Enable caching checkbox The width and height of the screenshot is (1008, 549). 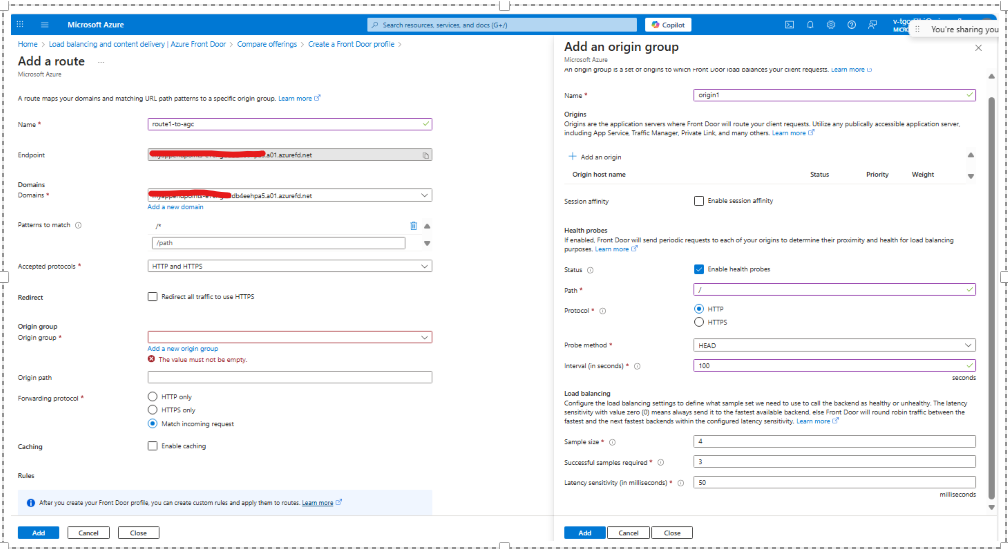[x=152, y=446]
